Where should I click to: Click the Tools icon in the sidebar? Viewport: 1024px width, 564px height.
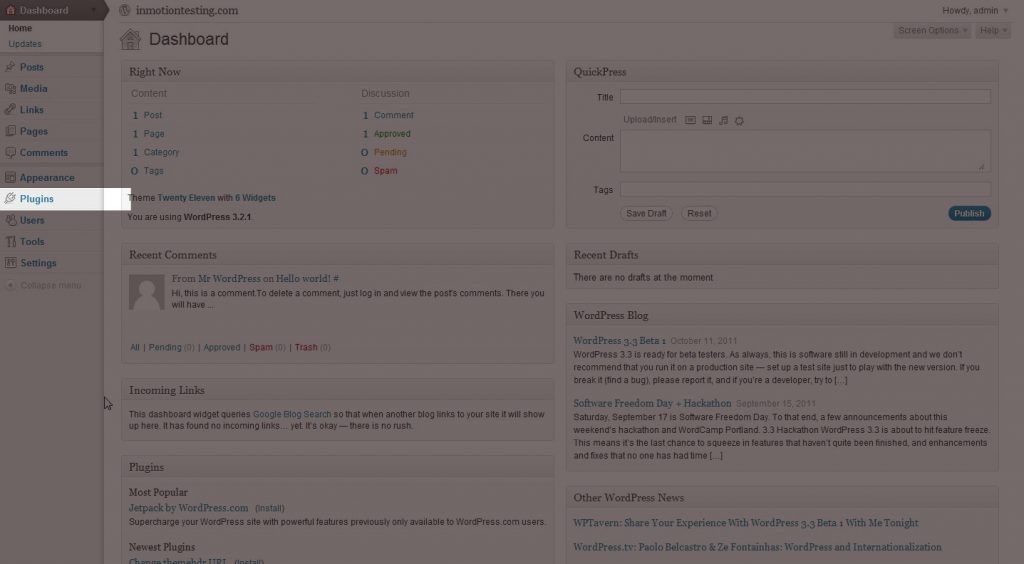[10, 242]
